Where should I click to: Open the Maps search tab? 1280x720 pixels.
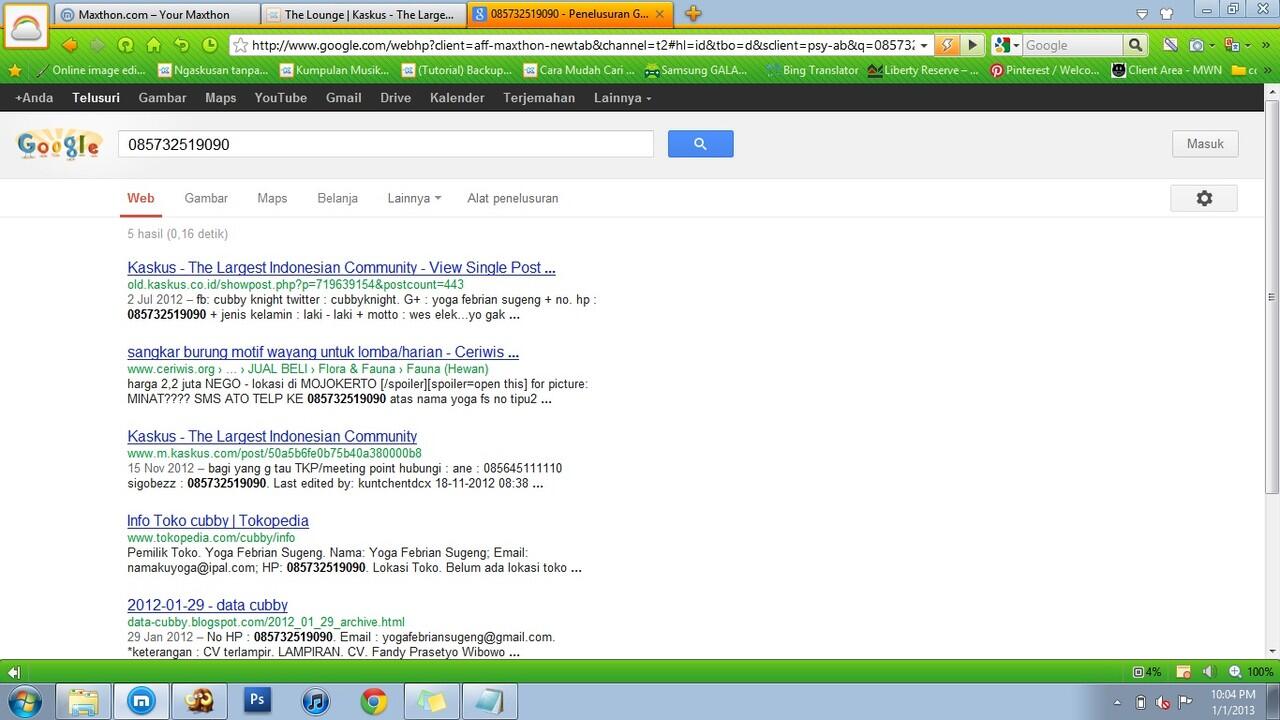click(x=272, y=198)
